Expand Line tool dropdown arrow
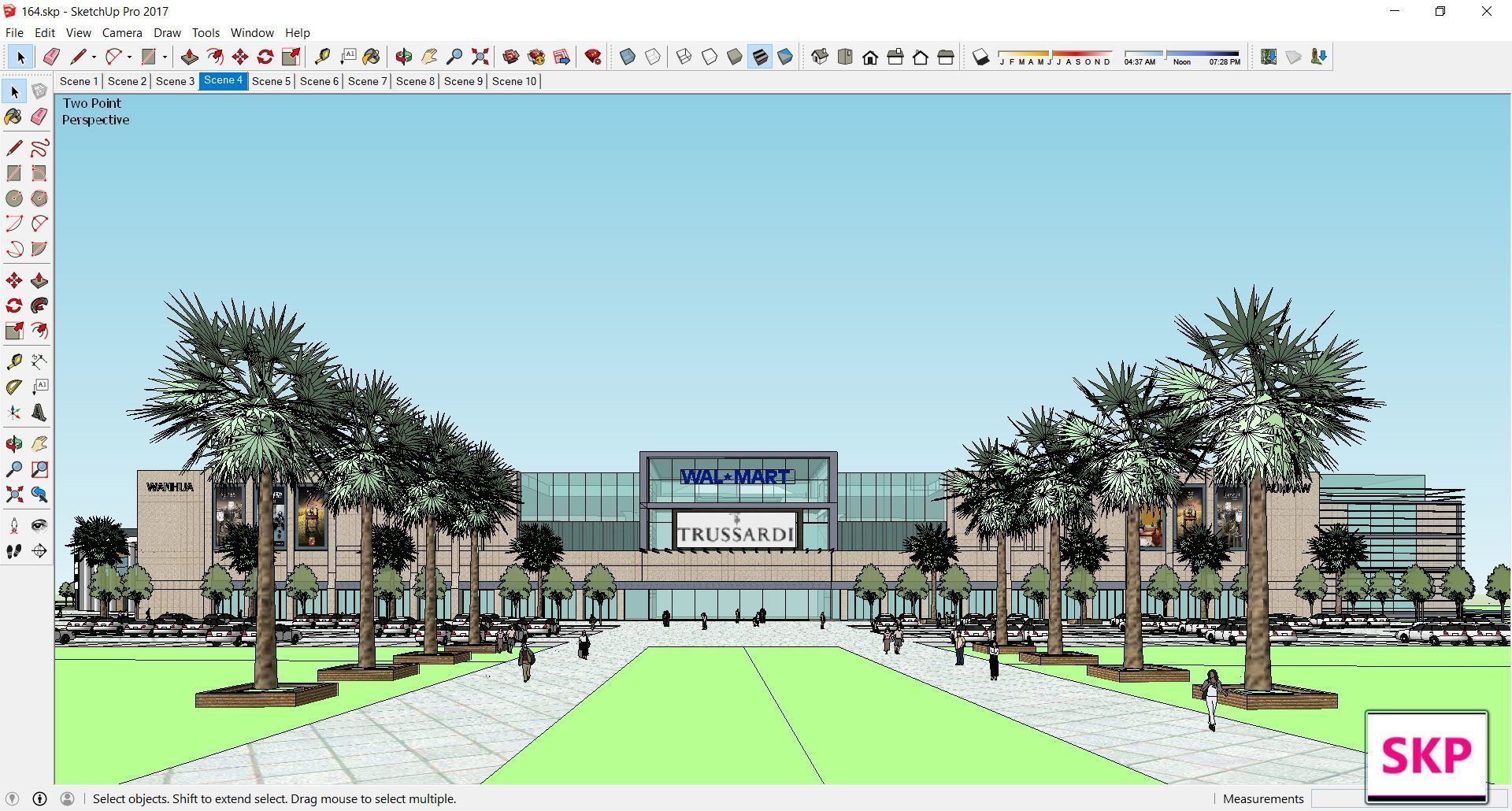This screenshot has width=1512, height=811. (x=94, y=57)
